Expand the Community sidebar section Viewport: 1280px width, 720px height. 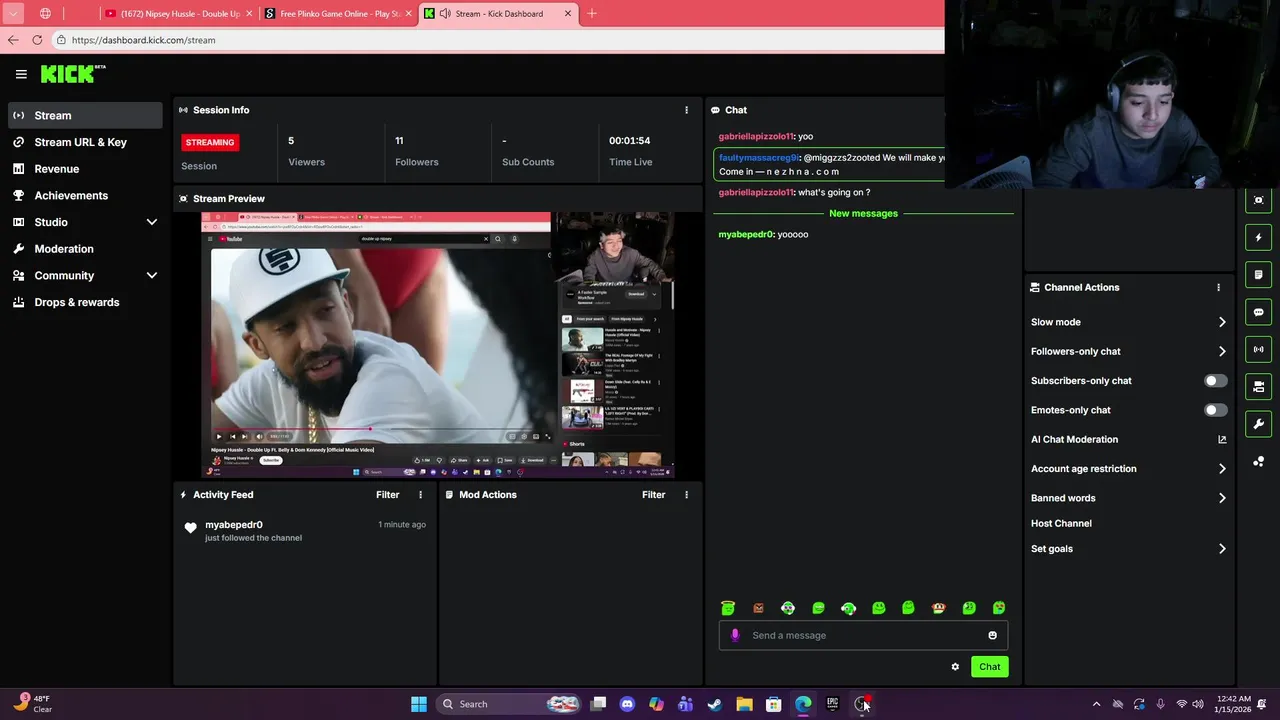152,275
